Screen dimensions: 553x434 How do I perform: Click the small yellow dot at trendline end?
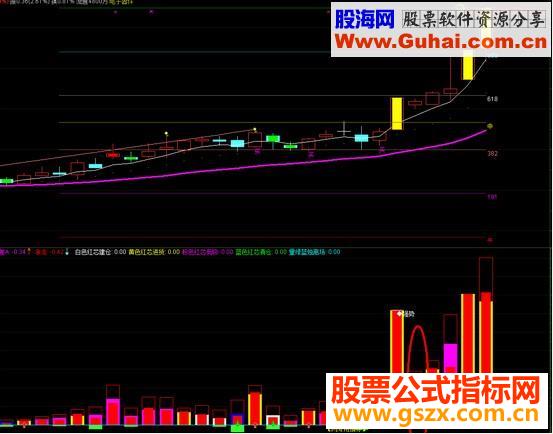[255, 129]
